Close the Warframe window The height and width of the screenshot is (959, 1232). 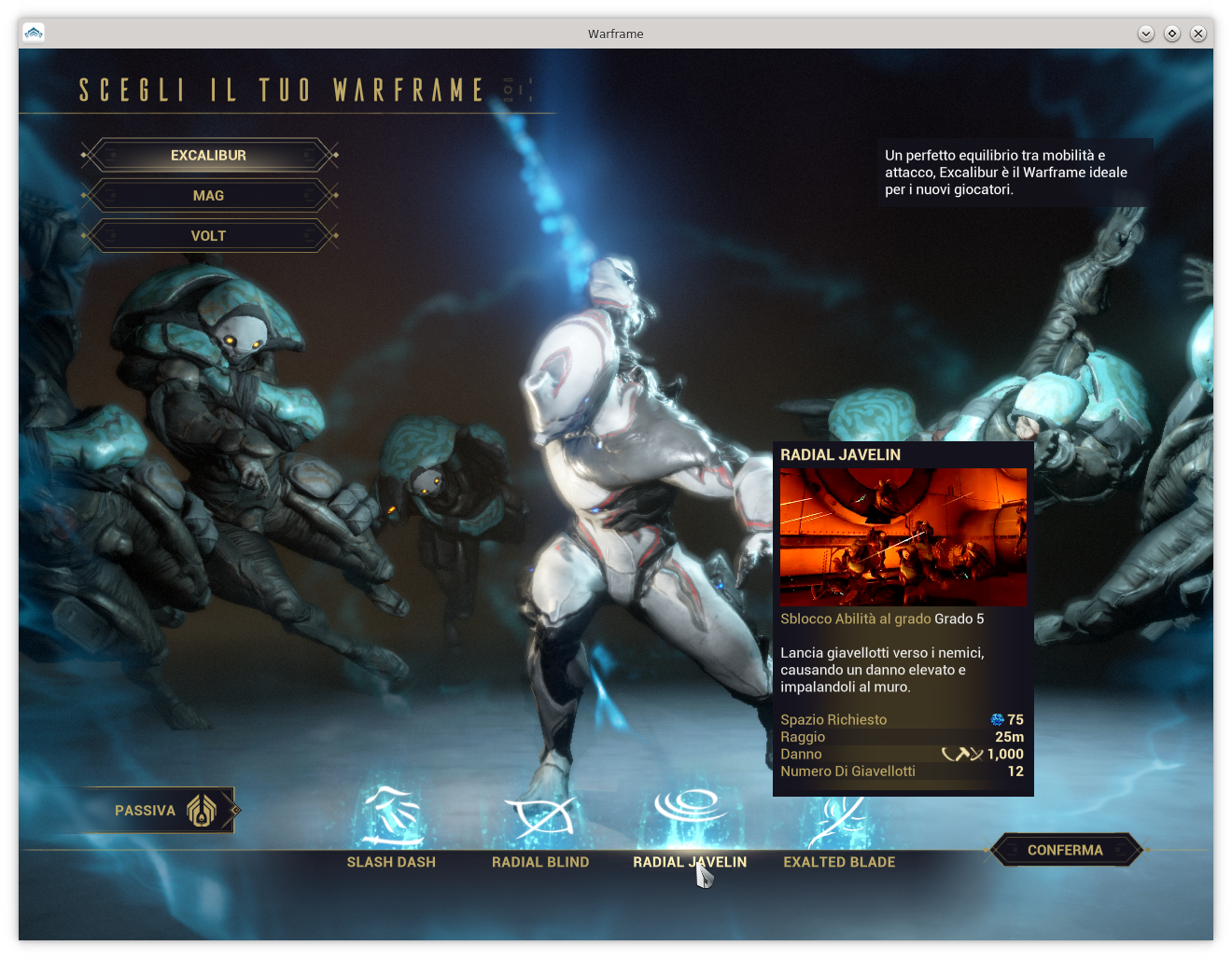click(1198, 34)
